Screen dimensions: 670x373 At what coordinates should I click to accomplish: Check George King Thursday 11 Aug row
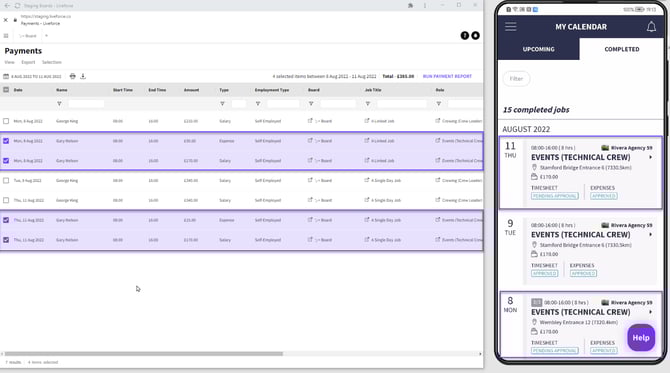6,200
